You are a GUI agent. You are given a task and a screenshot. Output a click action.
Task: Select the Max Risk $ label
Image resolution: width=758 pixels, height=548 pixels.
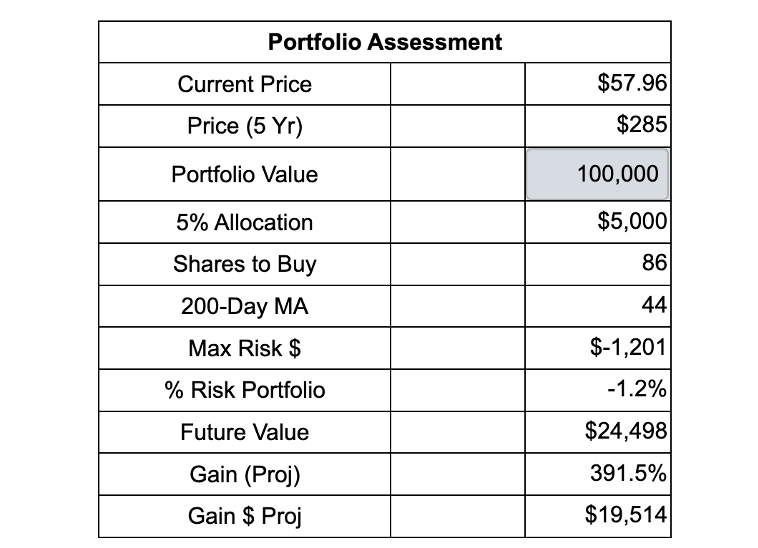(245, 348)
